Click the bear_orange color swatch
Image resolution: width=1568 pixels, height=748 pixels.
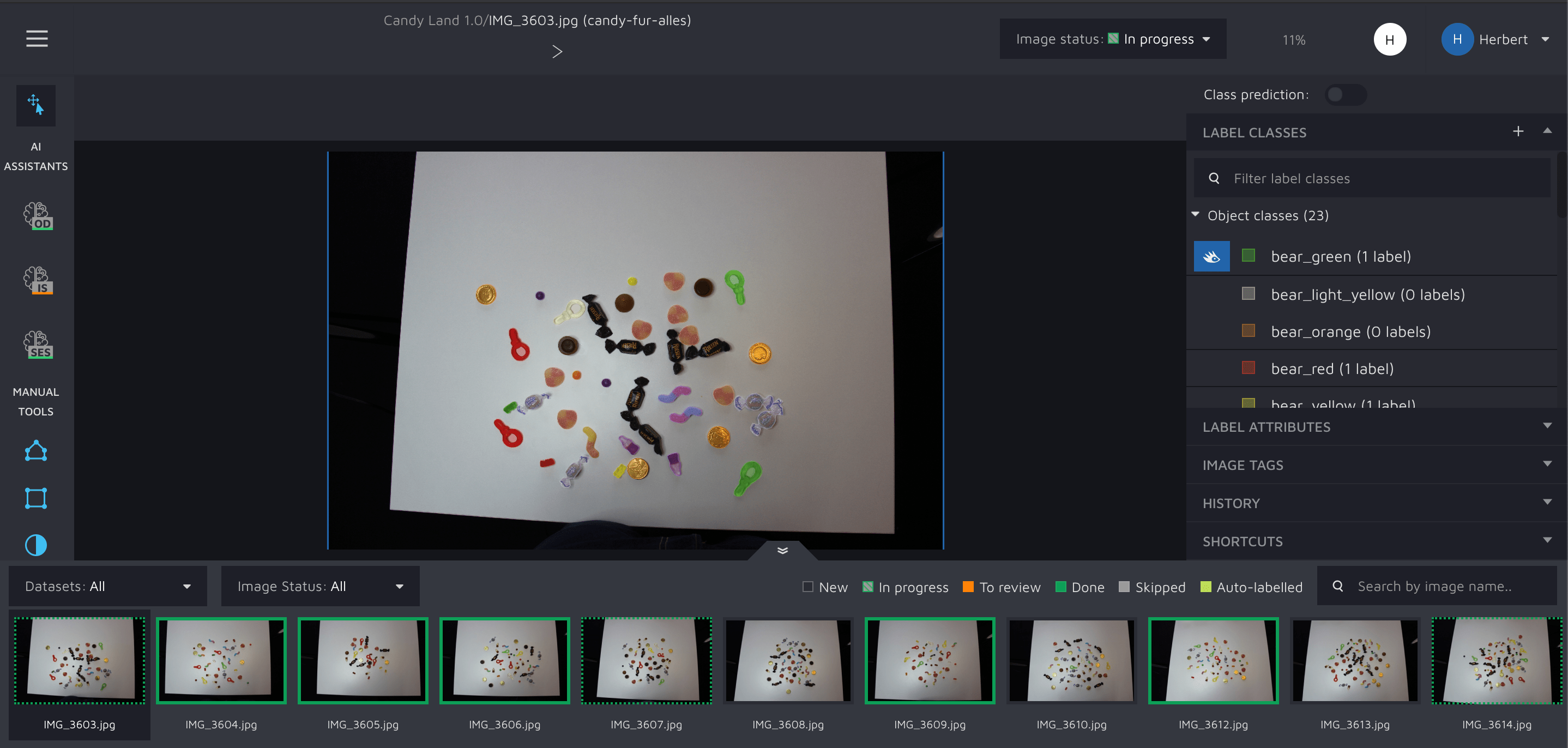coord(1248,330)
